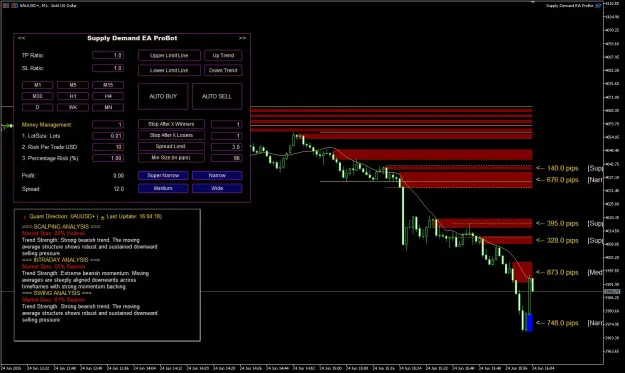Click the Spread value 12.0
Screen dimensions: 625x373
point(118,189)
